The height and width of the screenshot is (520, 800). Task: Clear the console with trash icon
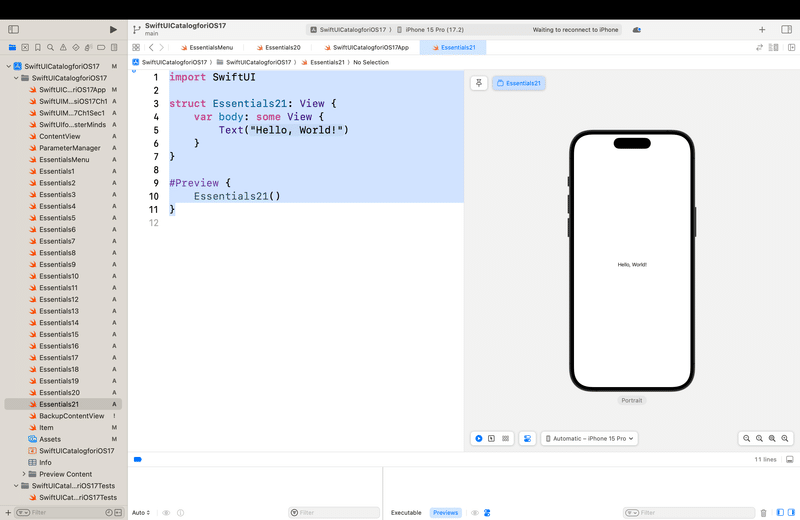pos(763,512)
